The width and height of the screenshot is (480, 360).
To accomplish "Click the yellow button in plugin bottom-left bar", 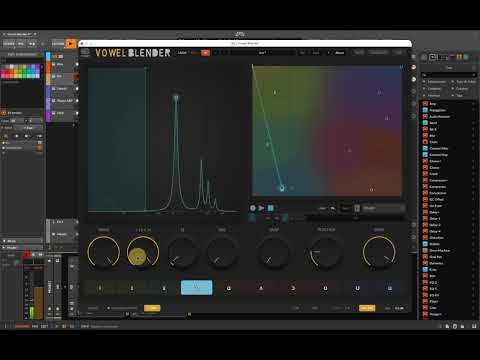I will coord(152,308).
